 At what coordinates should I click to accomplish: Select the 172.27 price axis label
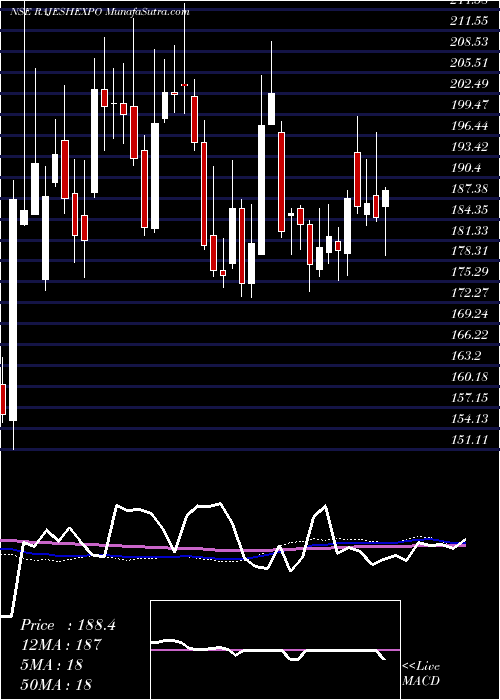[468, 293]
